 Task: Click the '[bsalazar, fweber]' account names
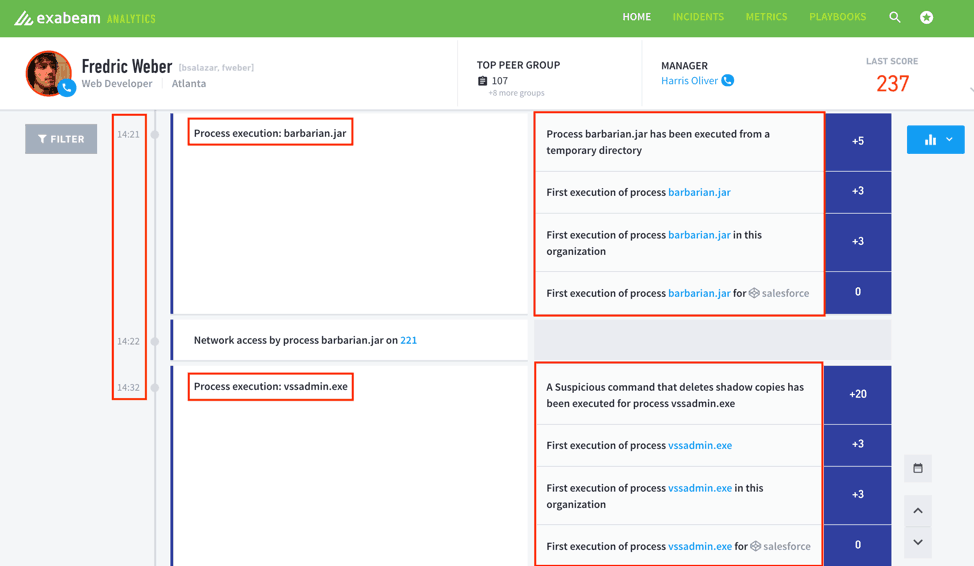pyautogui.click(x=216, y=68)
